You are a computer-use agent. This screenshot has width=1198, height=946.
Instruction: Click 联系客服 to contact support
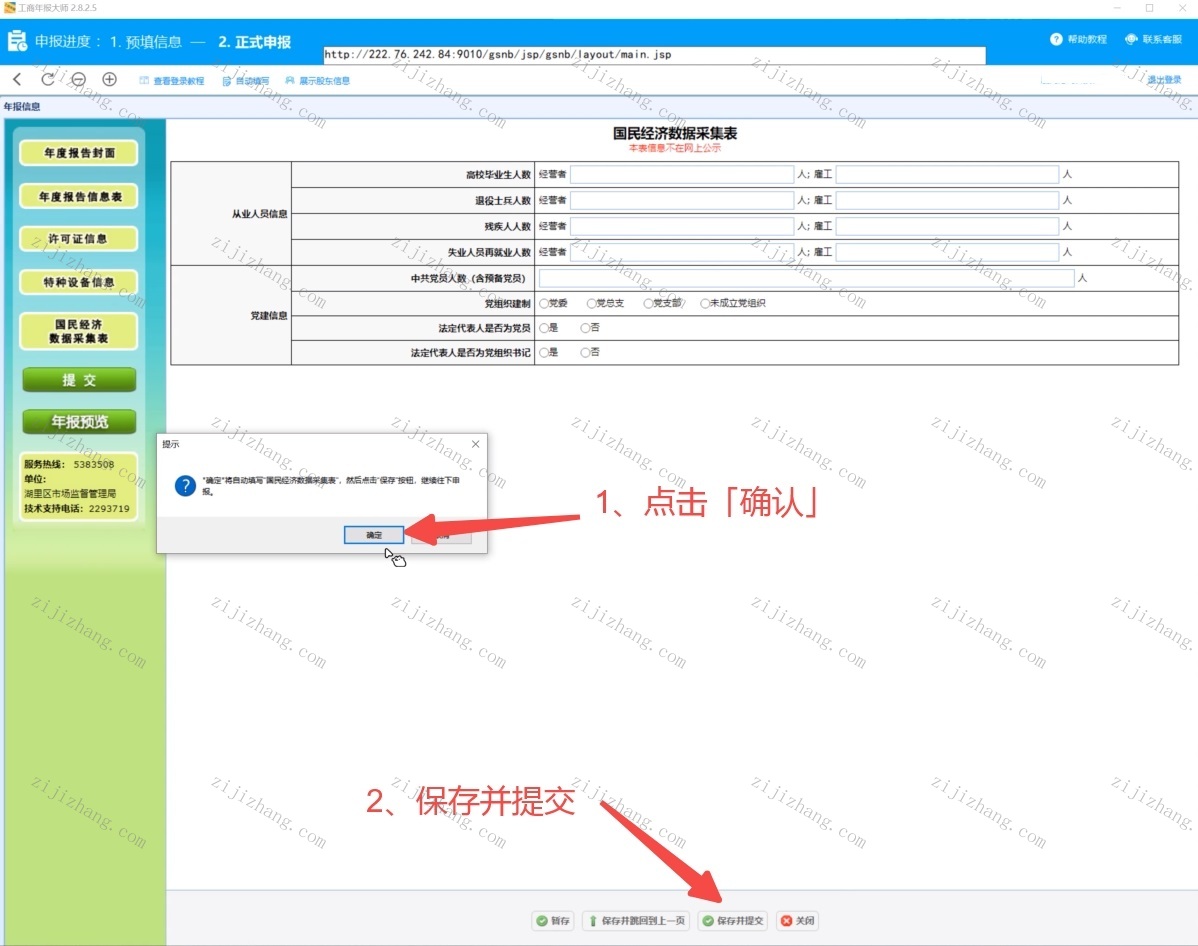pyautogui.click(x=1154, y=39)
